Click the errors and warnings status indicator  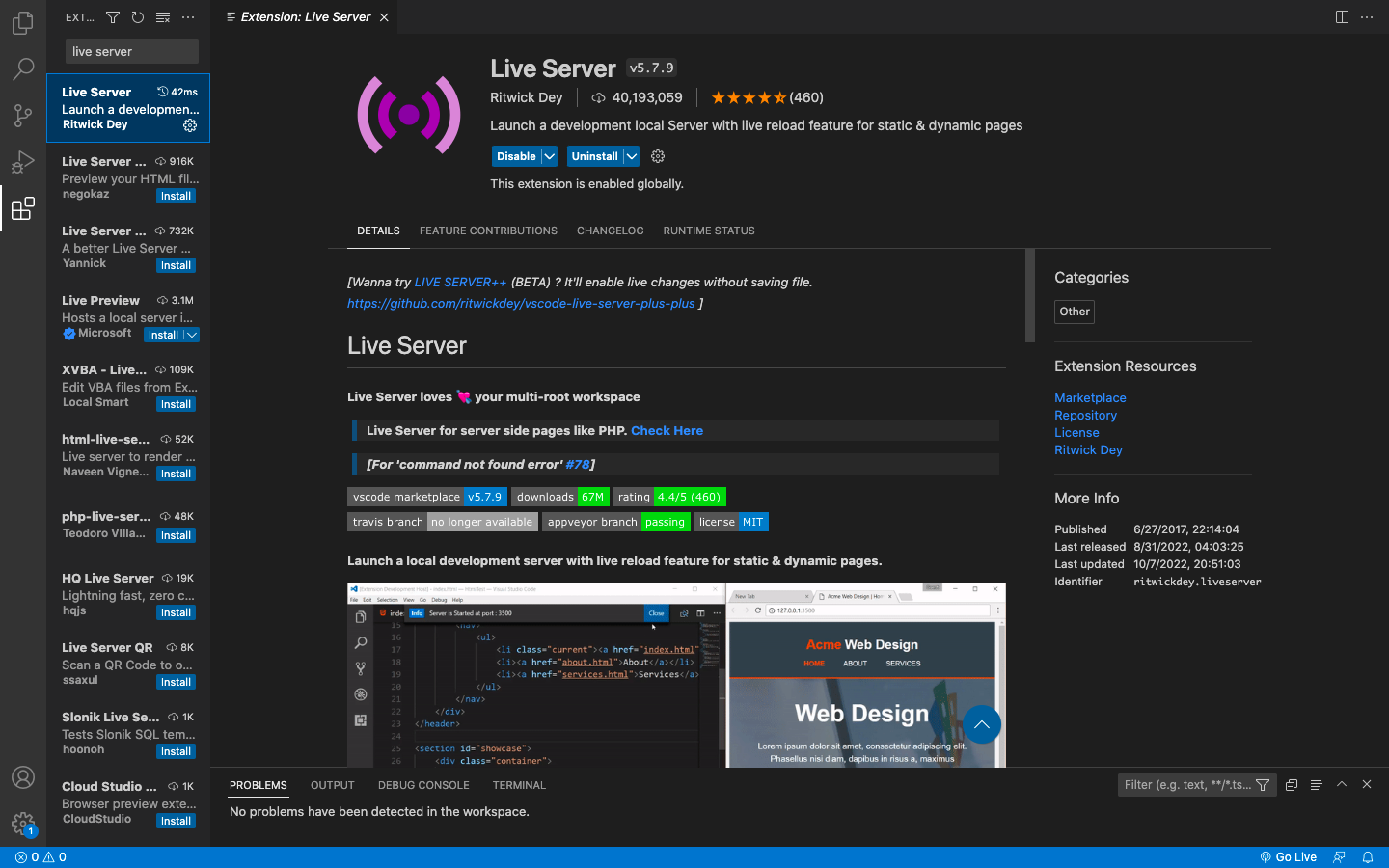(41, 856)
